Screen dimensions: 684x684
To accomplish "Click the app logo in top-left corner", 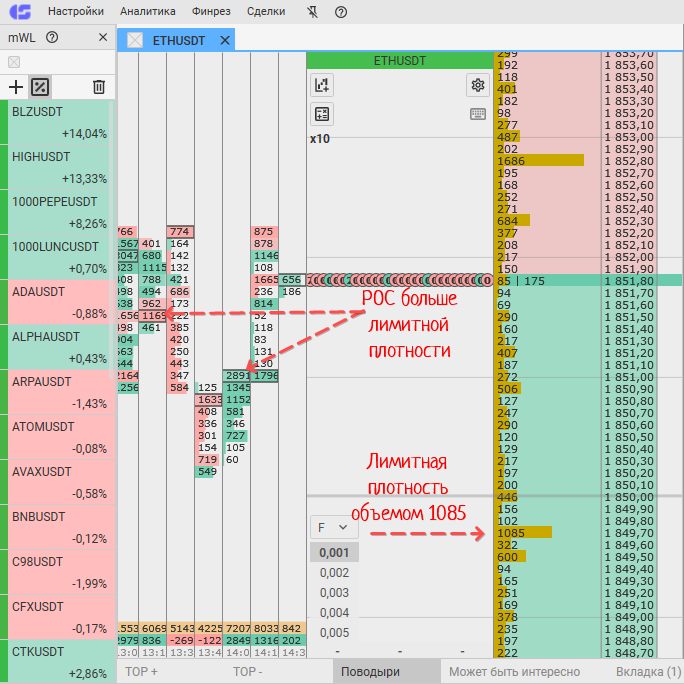I will click(x=19, y=12).
